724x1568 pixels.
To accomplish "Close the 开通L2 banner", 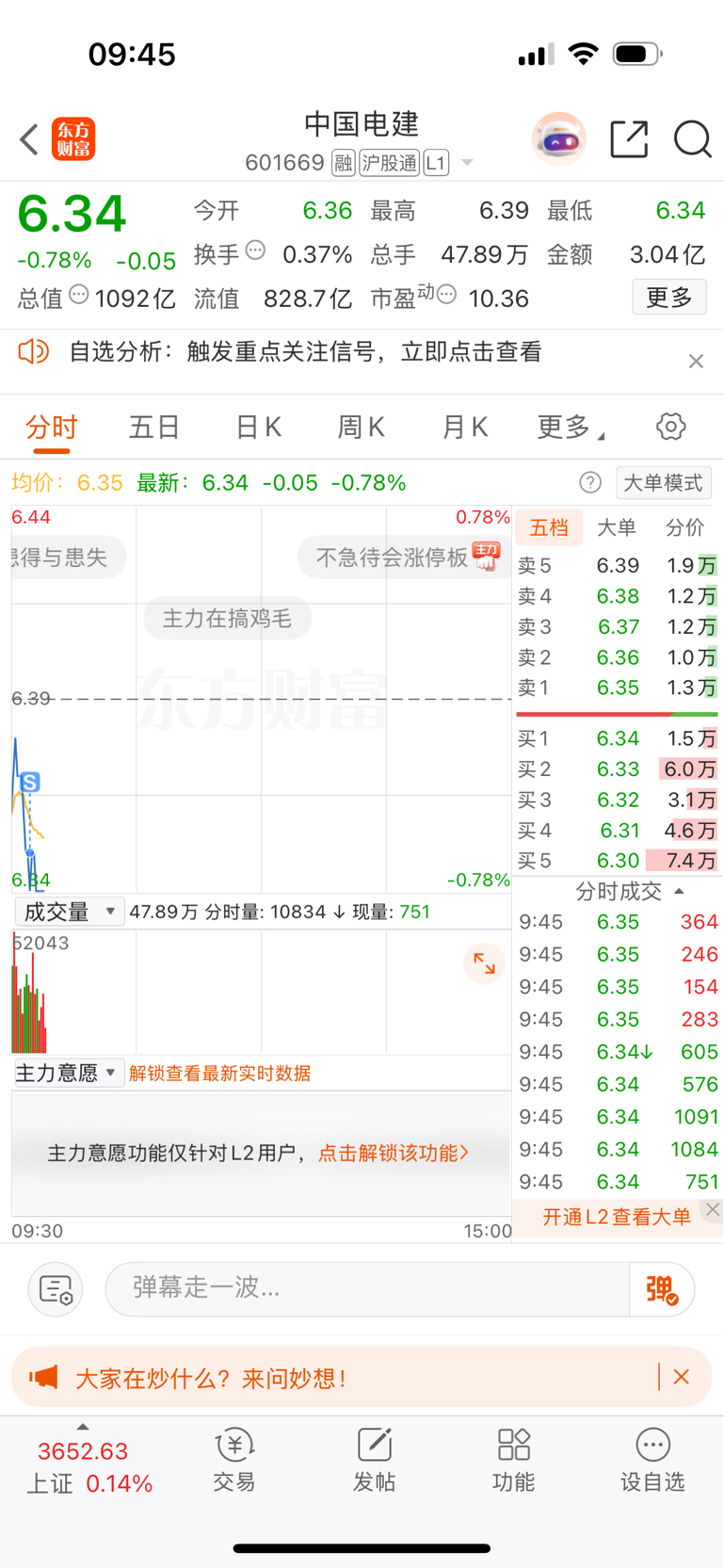I will [713, 1210].
